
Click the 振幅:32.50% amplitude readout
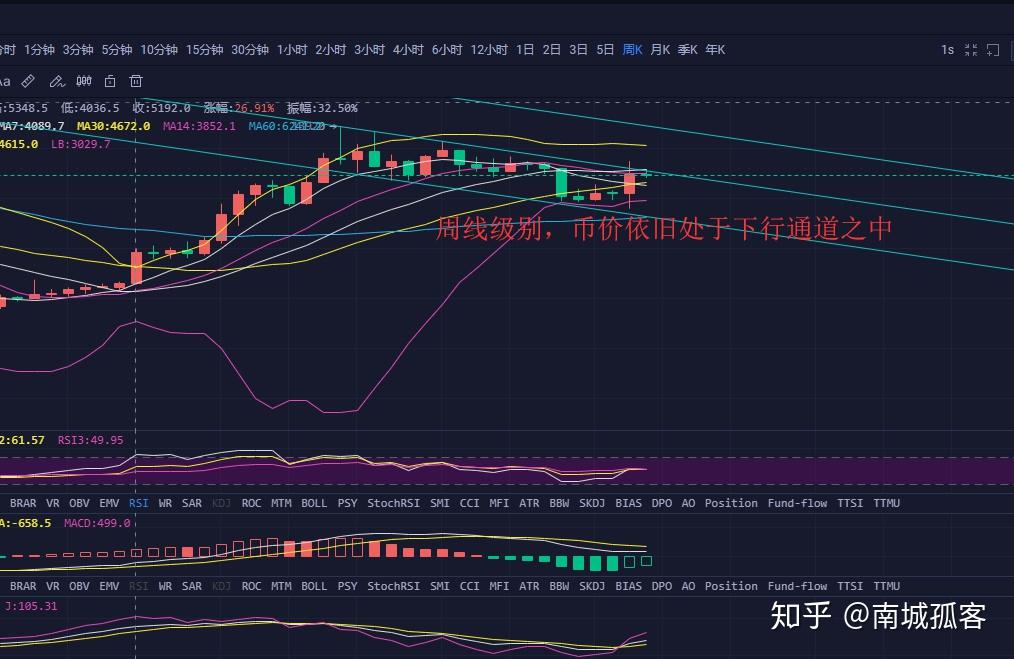(x=322, y=108)
